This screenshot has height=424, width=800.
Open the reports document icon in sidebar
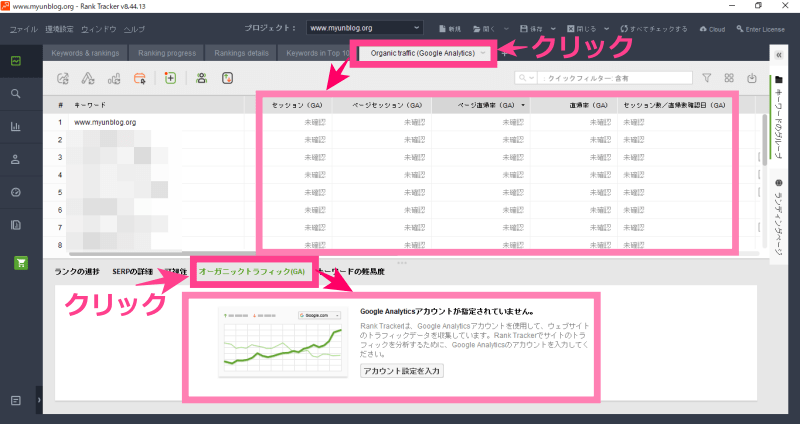click(x=16, y=225)
